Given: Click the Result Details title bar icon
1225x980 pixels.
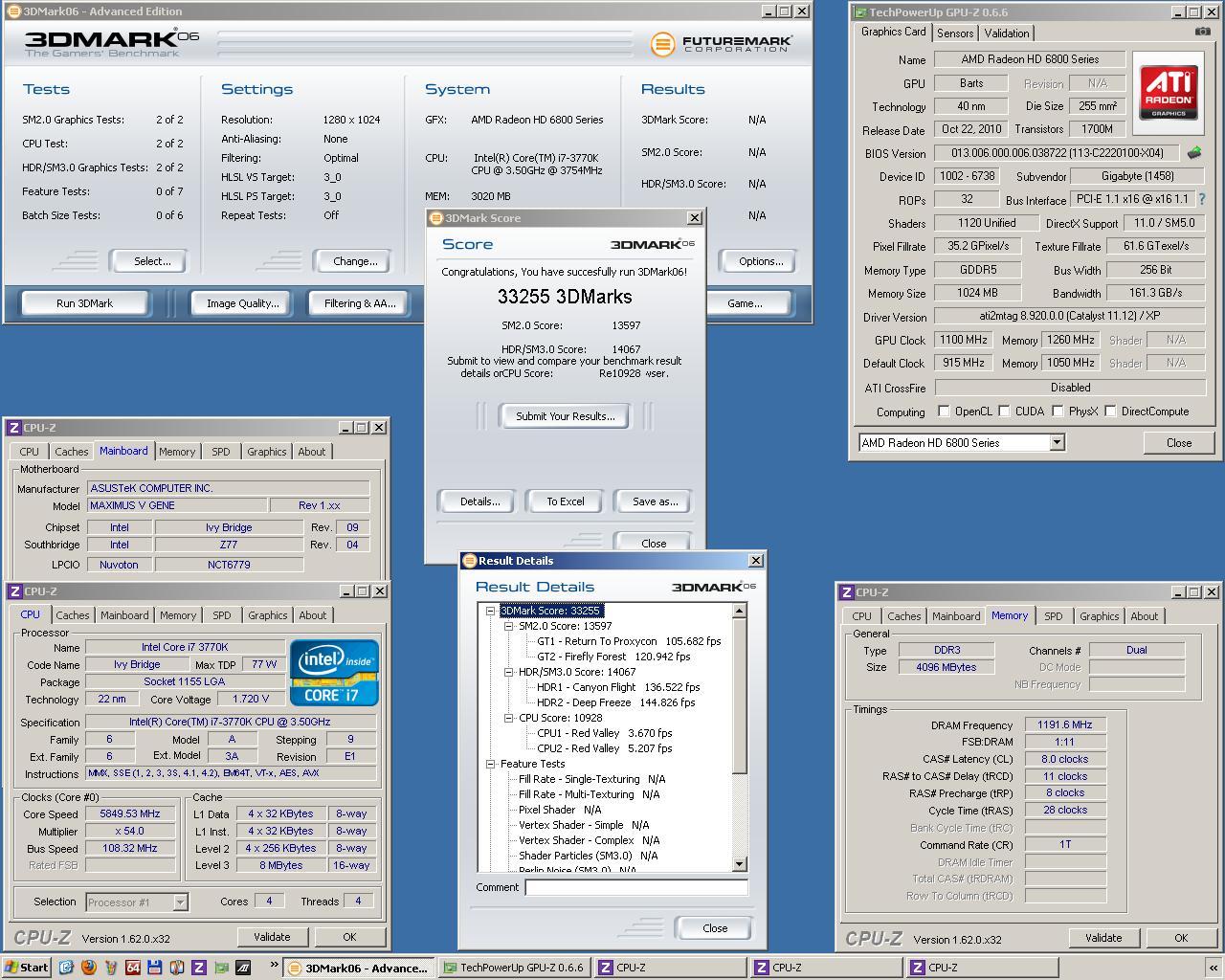Looking at the screenshot, I should pyautogui.click(x=470, y=561).
